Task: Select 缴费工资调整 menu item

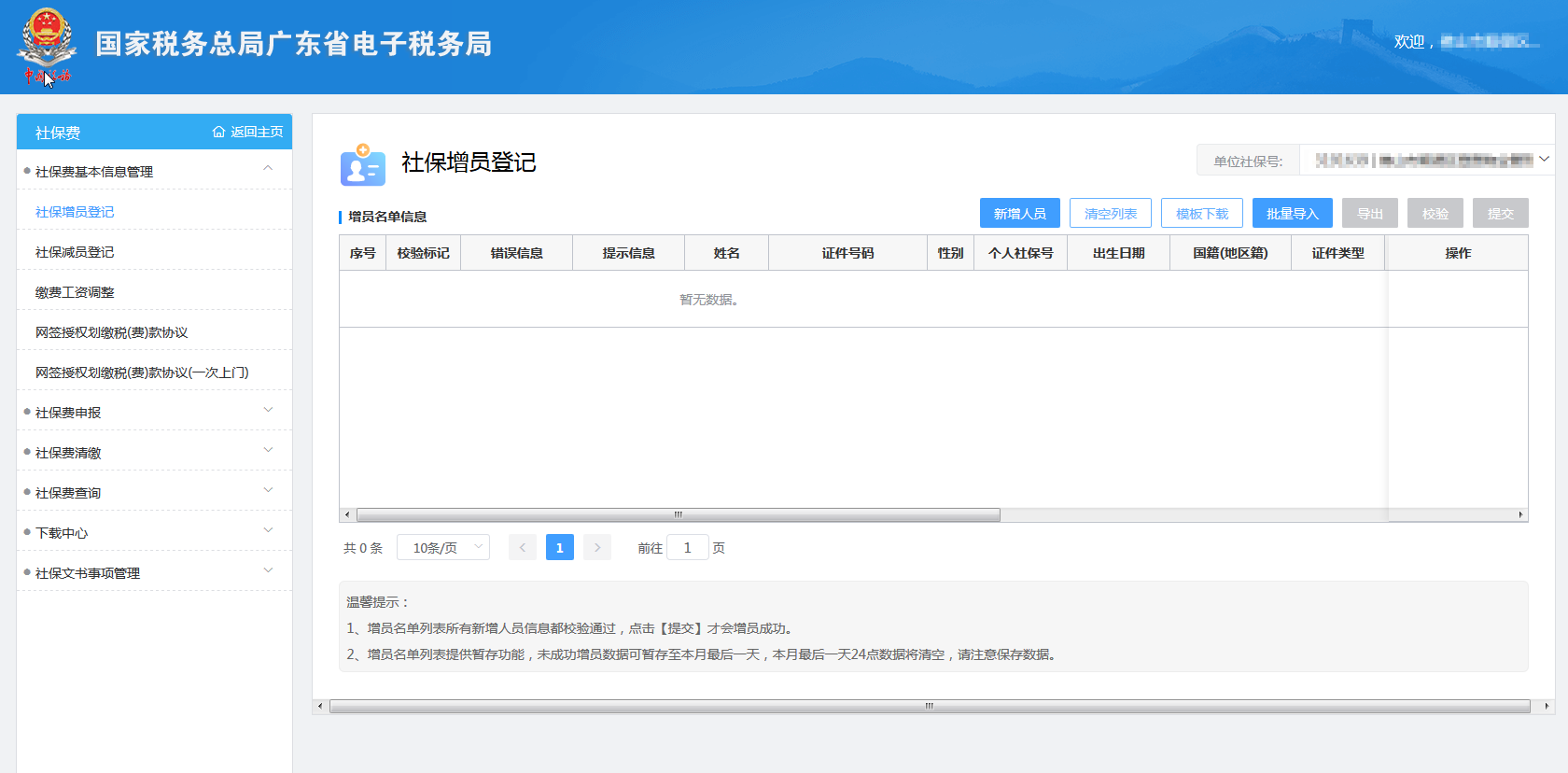Action: (x=75, y=292)
